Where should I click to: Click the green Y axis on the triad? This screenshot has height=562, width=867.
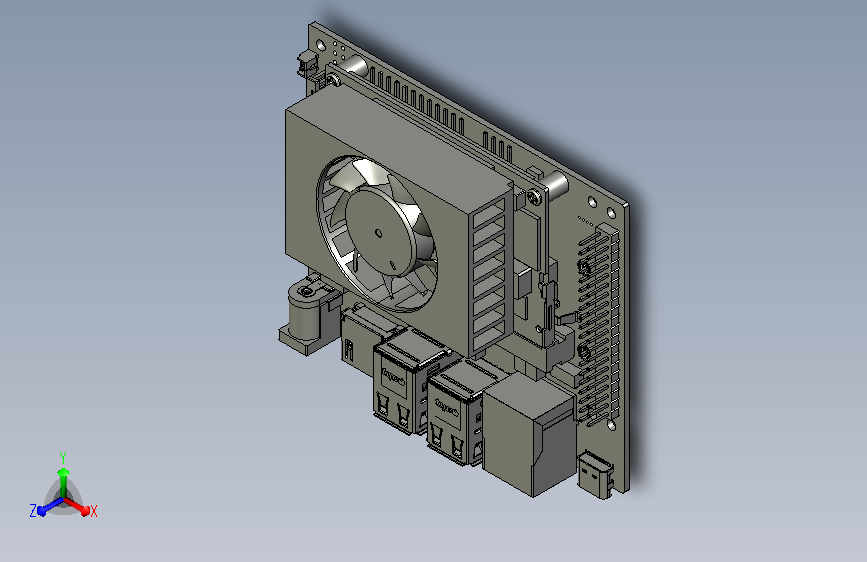(64, 482)
